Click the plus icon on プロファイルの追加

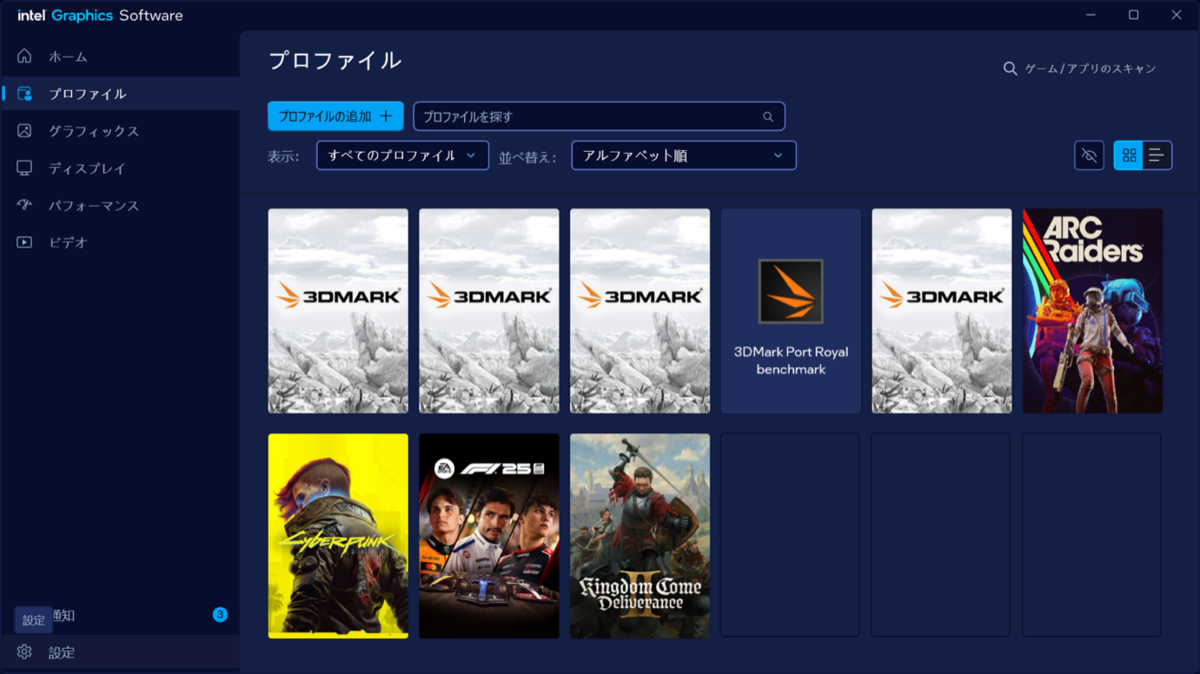point(386,116)
